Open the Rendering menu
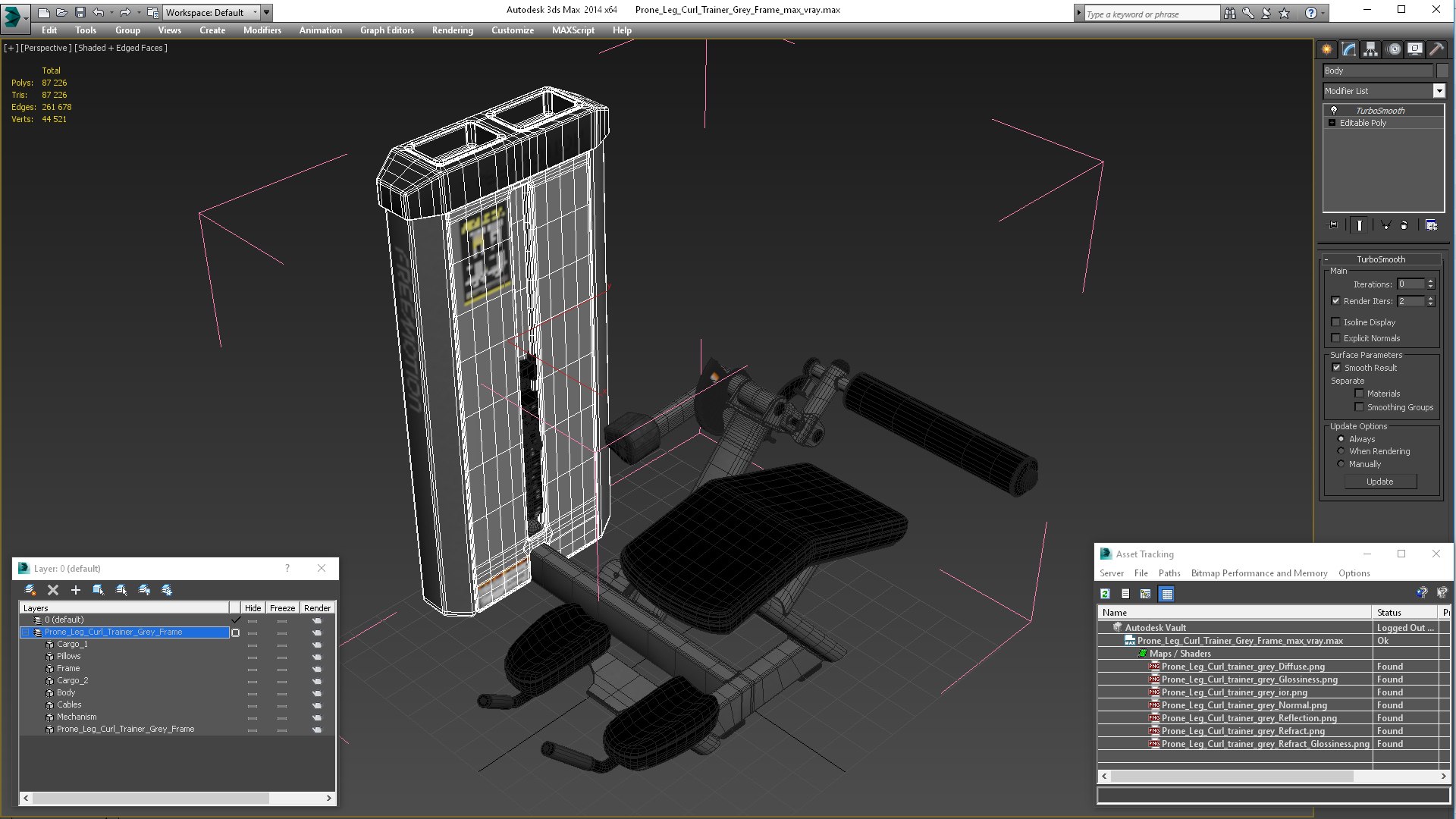 [452, 30]
